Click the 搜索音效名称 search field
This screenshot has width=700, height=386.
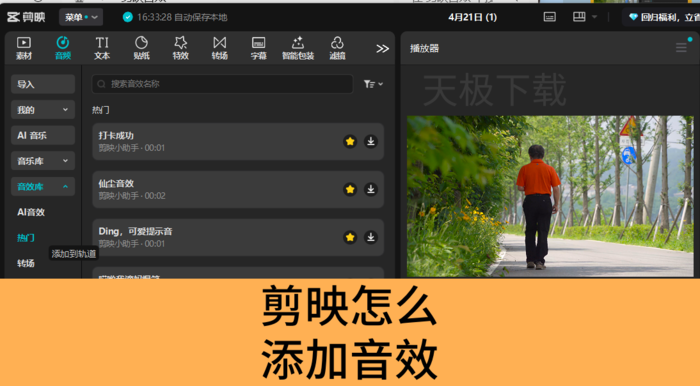point(222,84)
